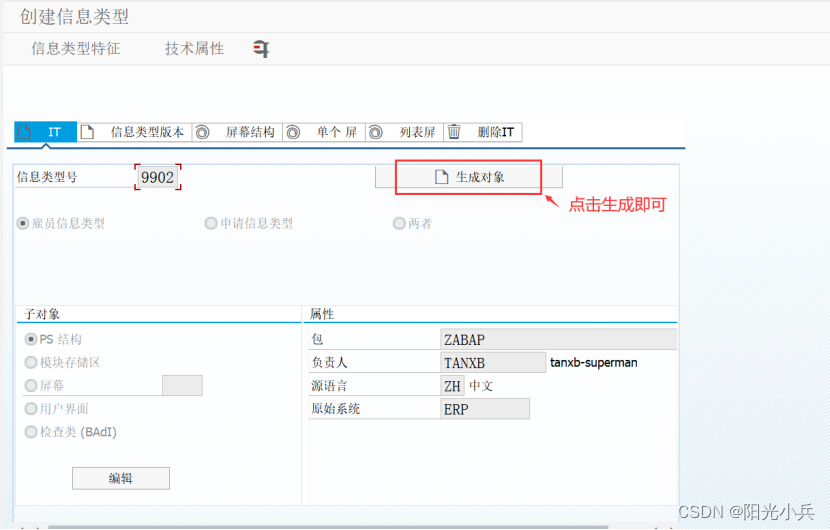Select the 删除IT tab

click(483, 132)
